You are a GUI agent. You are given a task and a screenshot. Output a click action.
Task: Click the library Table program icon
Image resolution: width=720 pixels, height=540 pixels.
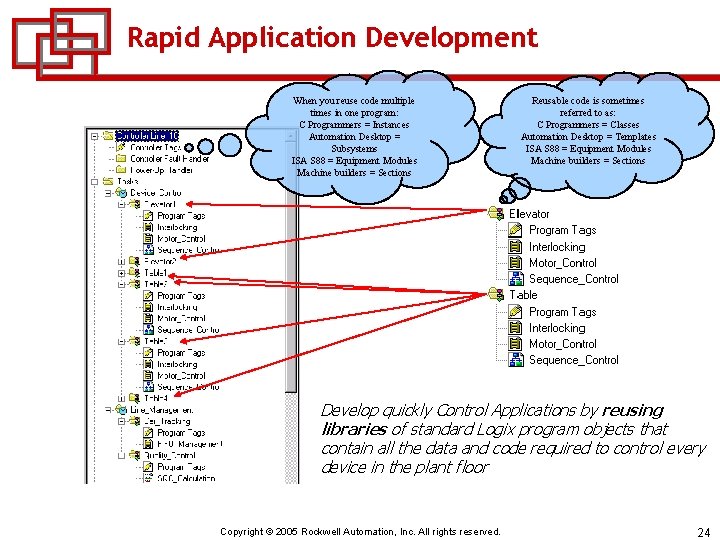496,294
